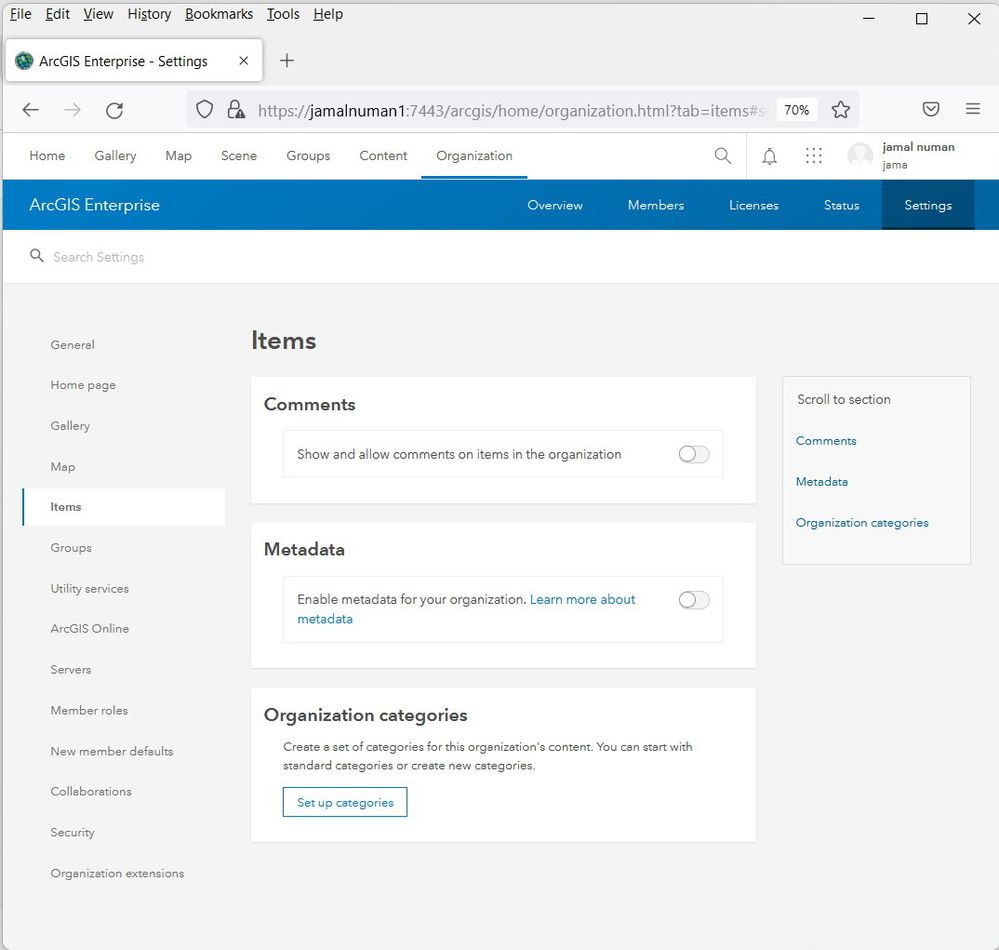Open Scene in the top navigation
Screen dimensions: 999x950
[x=239, y=155]
